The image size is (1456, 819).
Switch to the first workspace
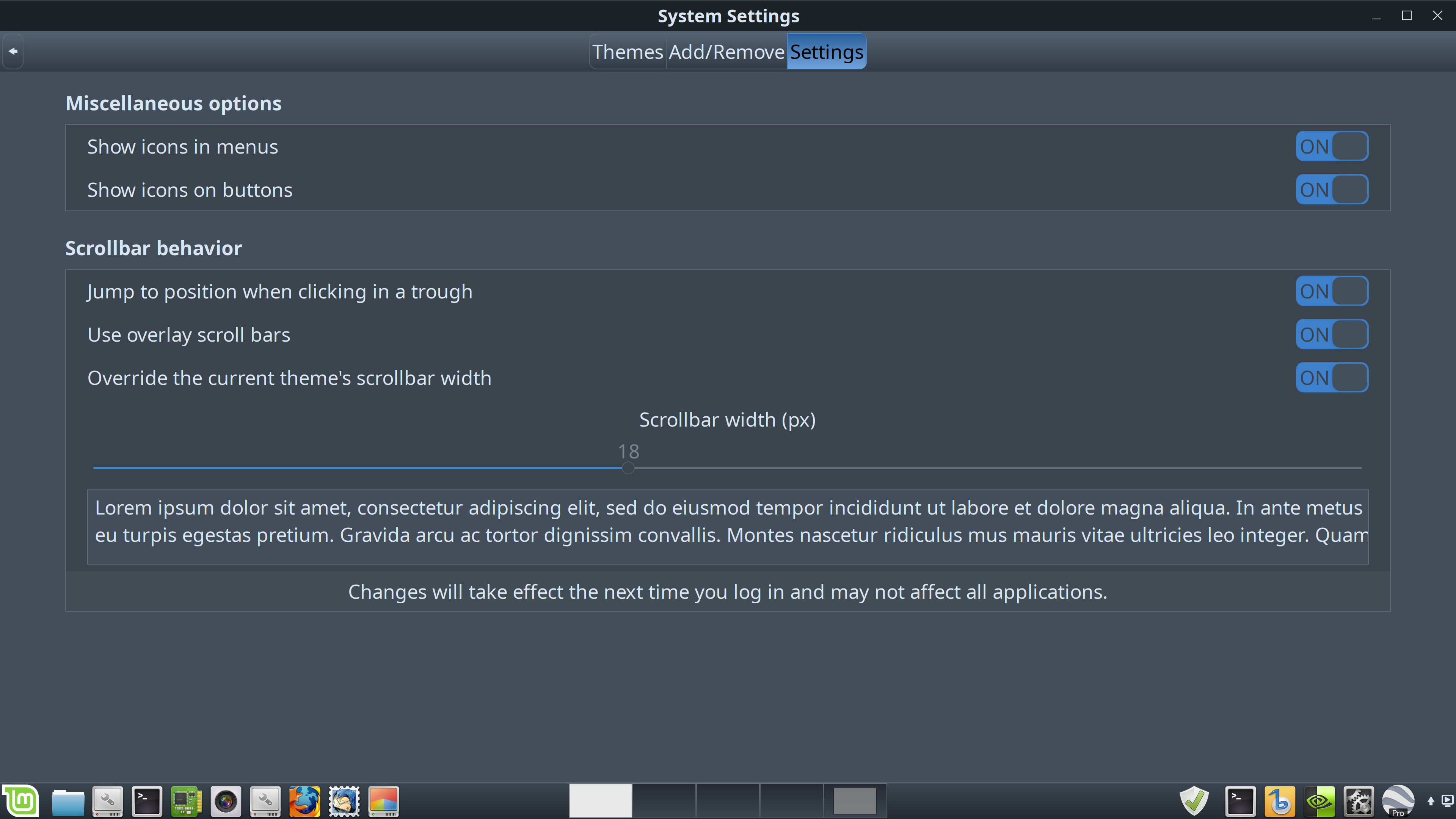(x=600, y=801)
